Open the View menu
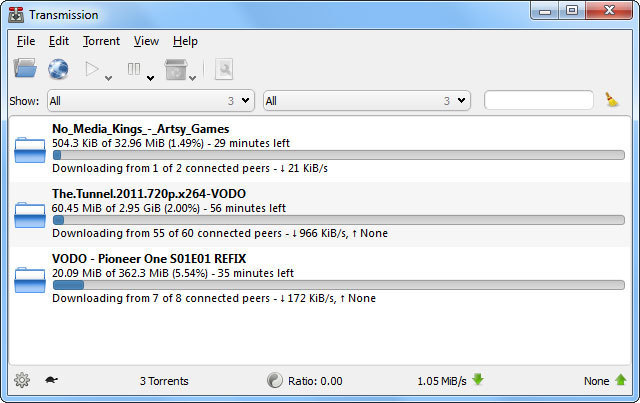The image size is (640, 403). [x=146, y=41]
